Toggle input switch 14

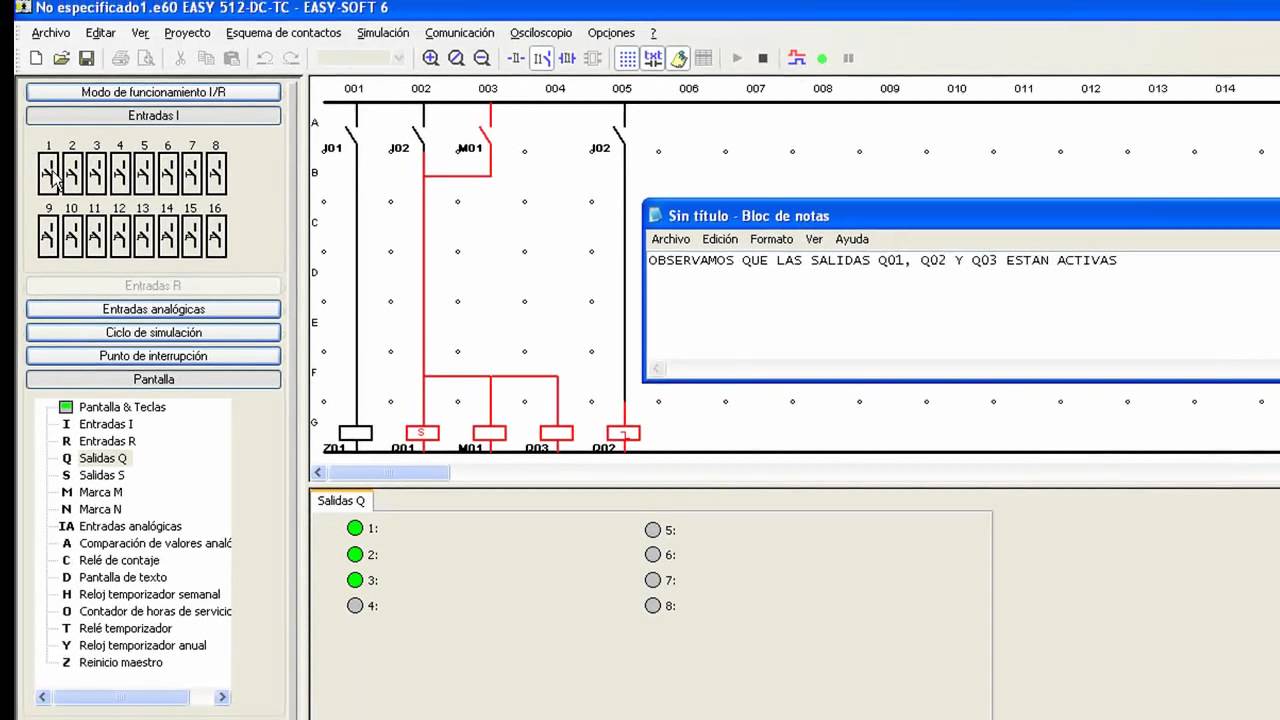pos(168,236)
